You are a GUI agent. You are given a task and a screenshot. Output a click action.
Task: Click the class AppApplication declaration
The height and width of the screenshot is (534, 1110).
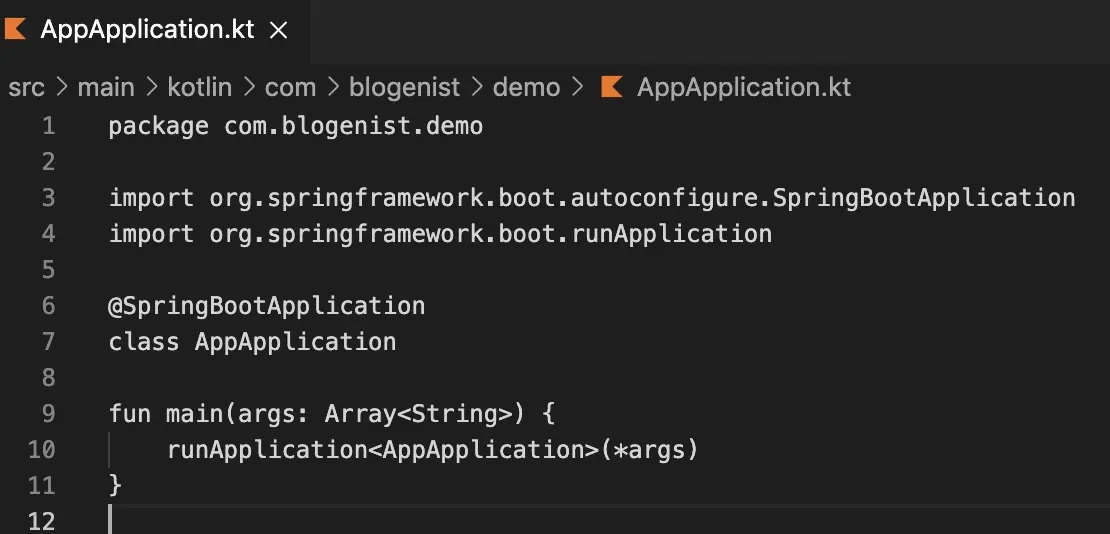click(x=252, y=341)
